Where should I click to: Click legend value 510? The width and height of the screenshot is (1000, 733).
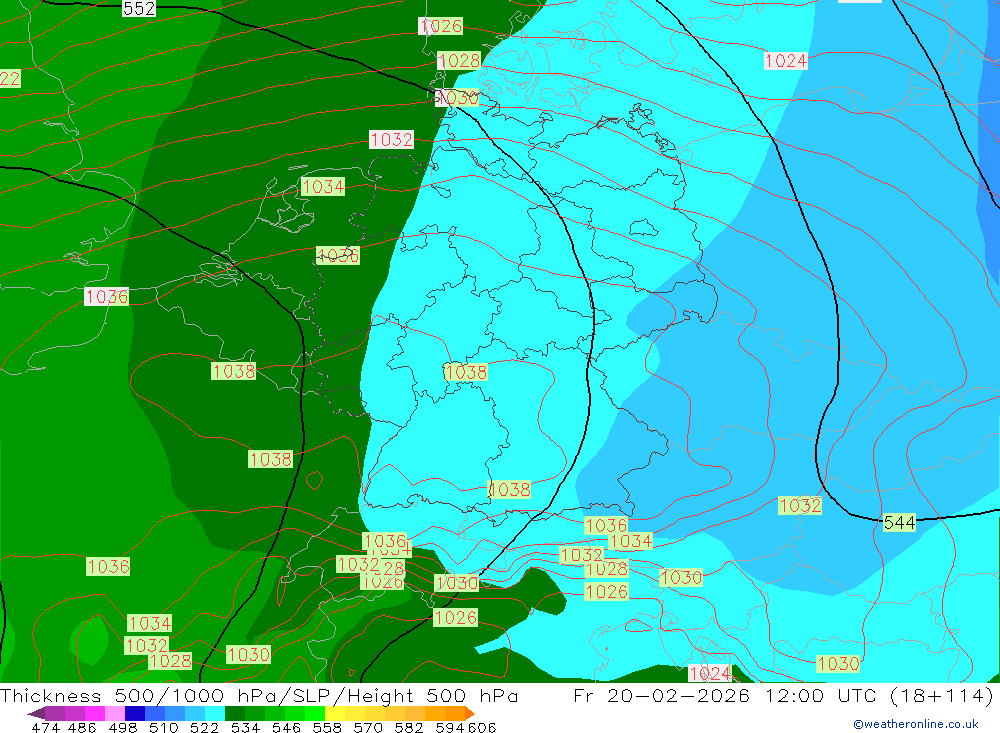163,728
